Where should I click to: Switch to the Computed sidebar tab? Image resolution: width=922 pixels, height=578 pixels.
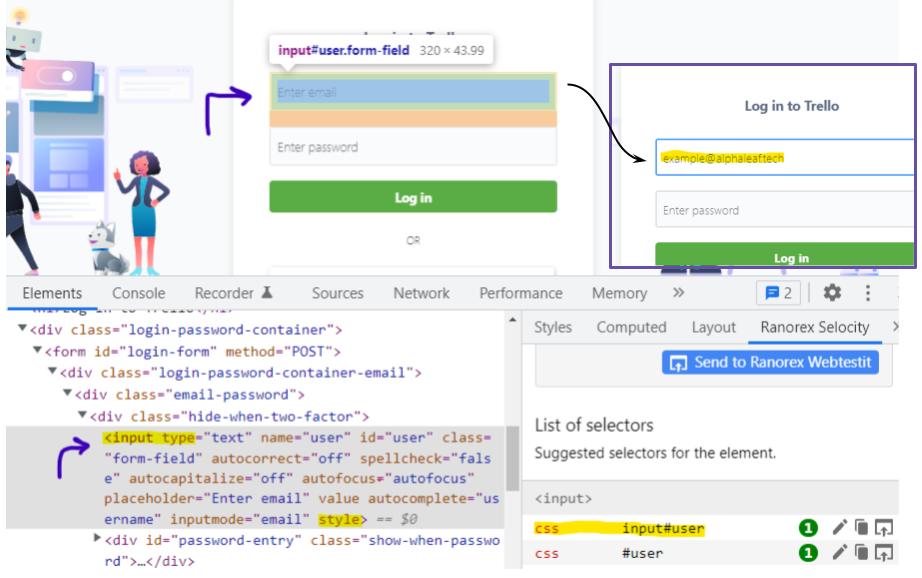(631, 327)
